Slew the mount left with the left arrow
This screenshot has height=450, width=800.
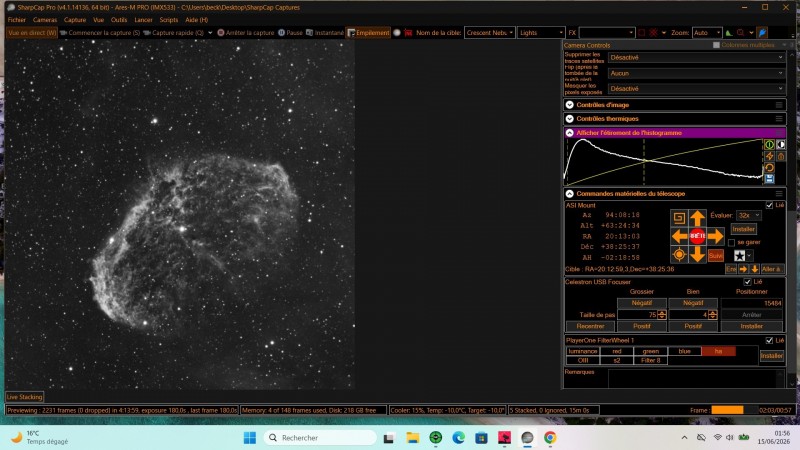tap(679, 236)
